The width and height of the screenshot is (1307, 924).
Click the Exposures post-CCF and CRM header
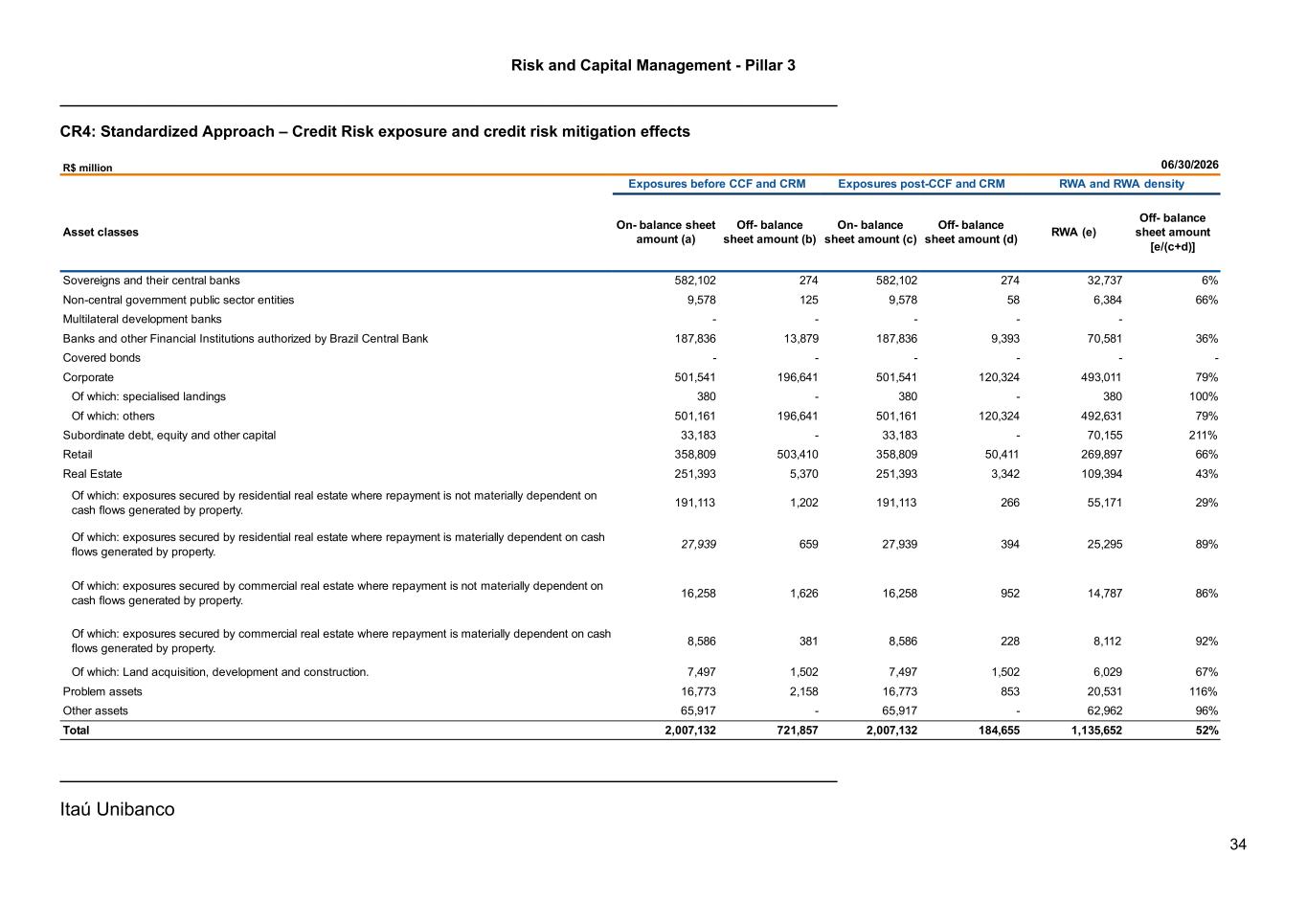(x=921, y=184)
